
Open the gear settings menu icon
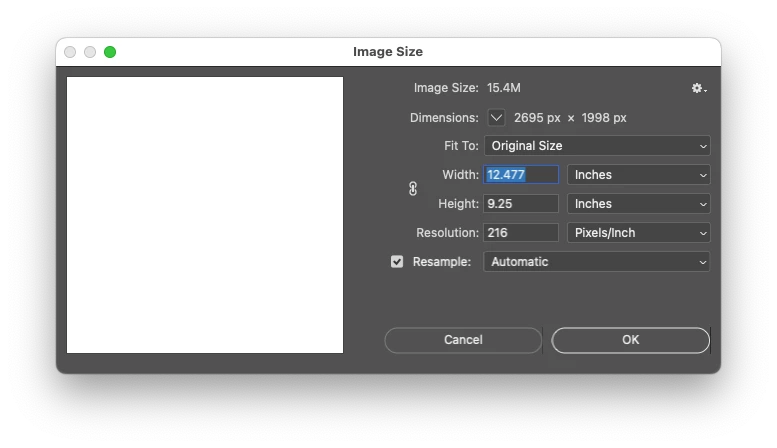[699, 88]
